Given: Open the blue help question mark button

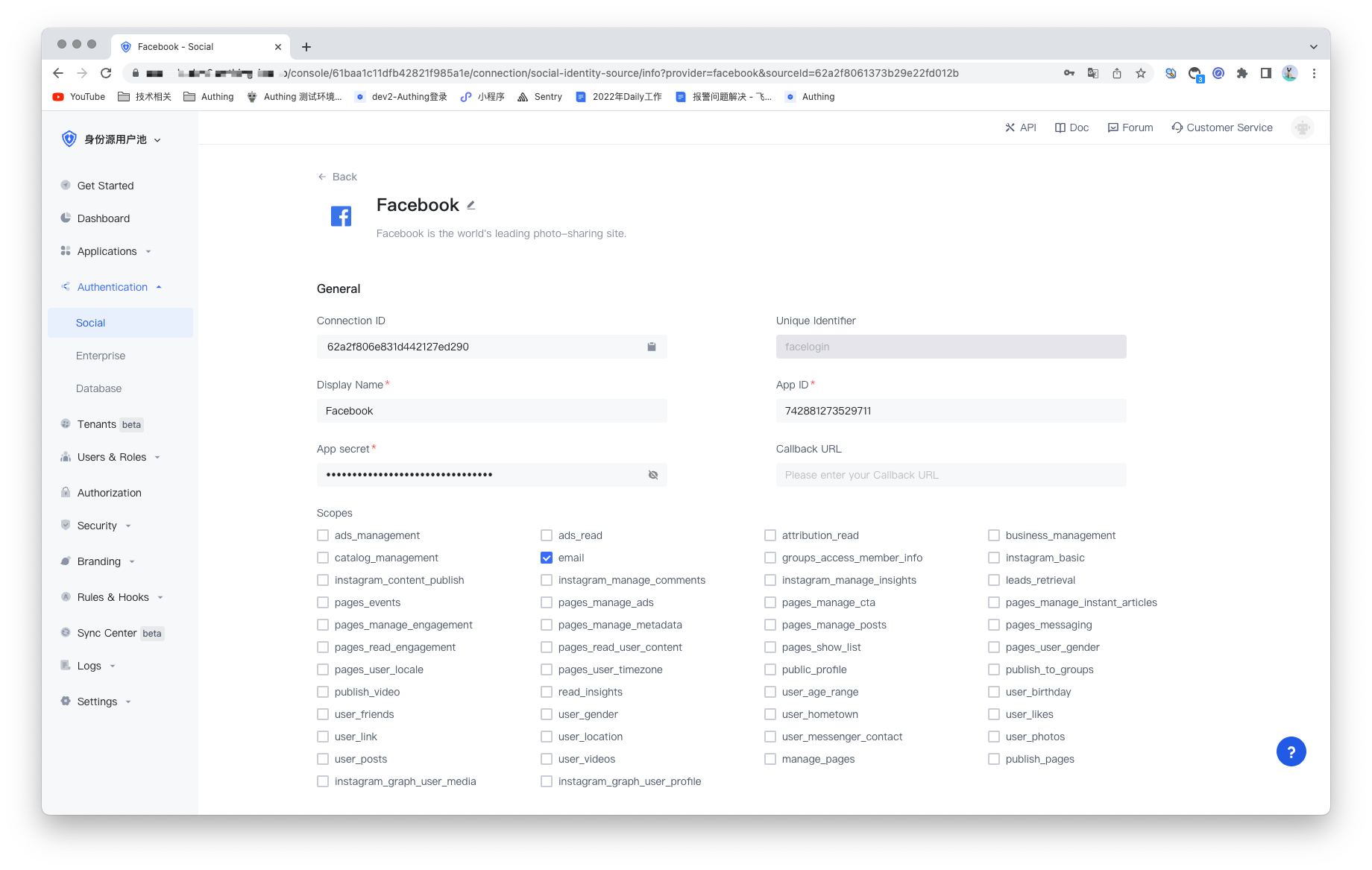Looking at the screenshot, I should (1291, 751).
